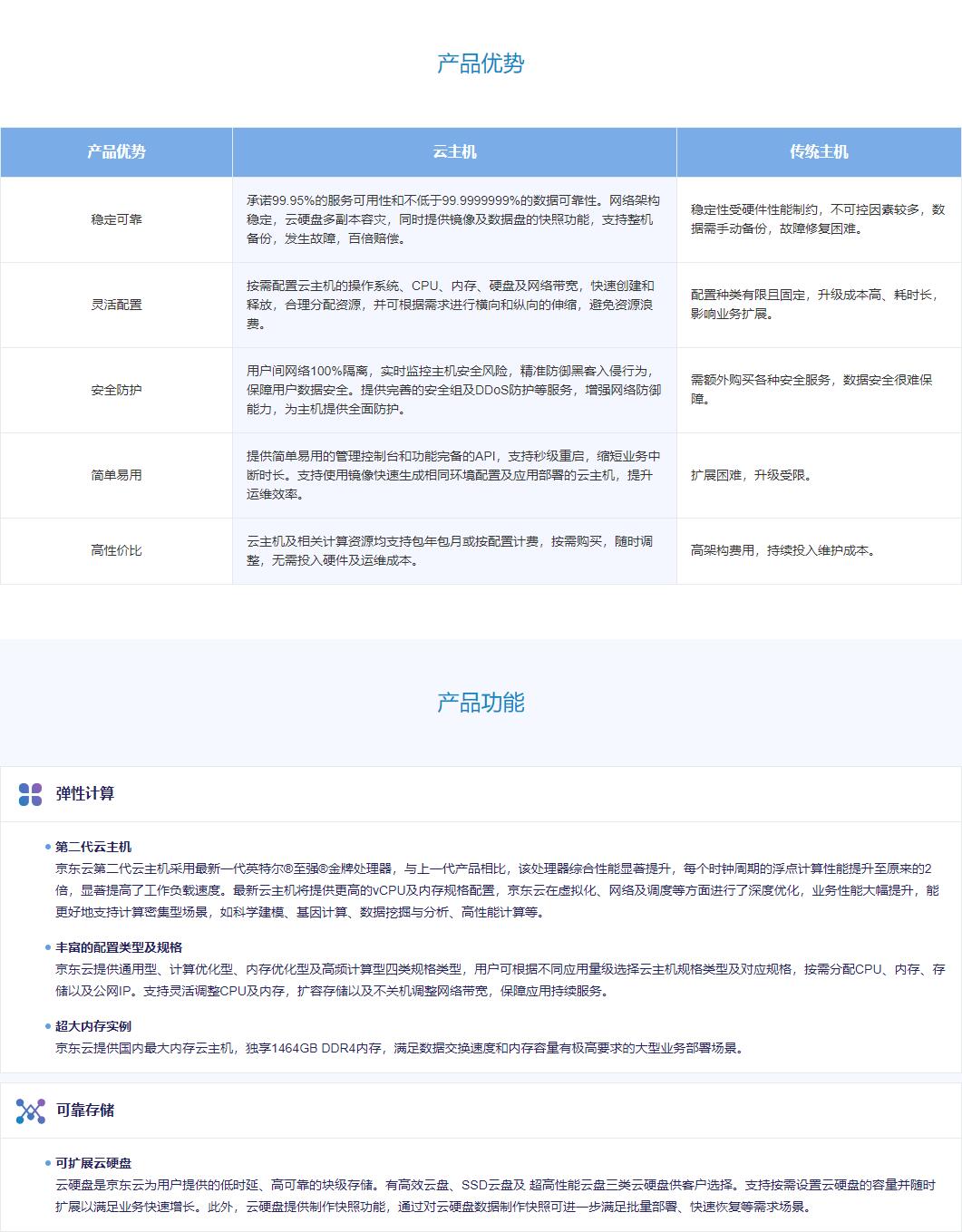
Task: Click the 扩展困难，升级受限 table cell
Action: (x=752, y=475)
